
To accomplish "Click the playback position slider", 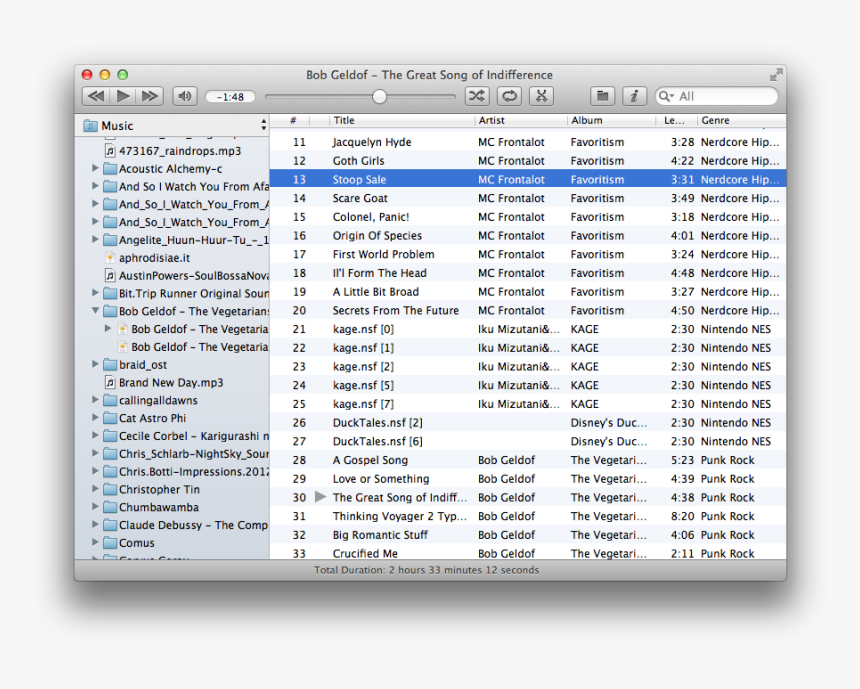I will [x=380, y=97].
